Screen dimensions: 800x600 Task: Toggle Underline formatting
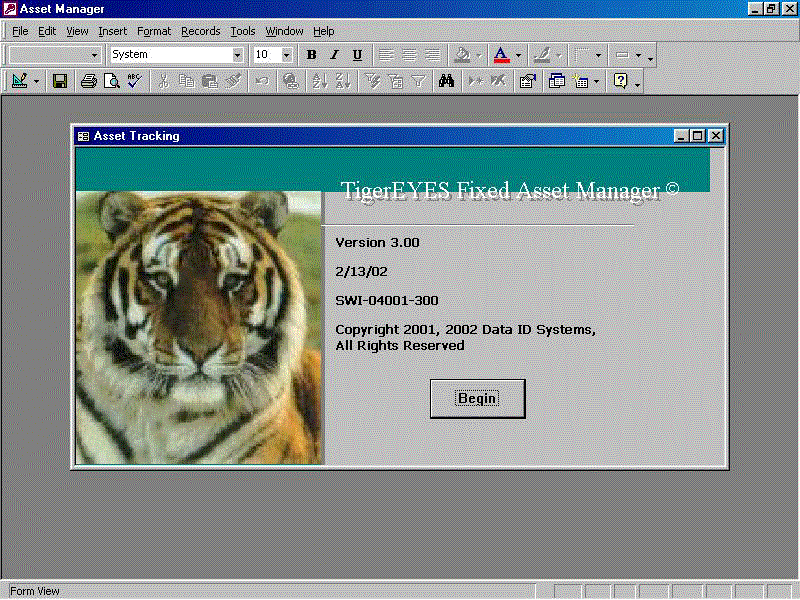click(x=357, y=55)
